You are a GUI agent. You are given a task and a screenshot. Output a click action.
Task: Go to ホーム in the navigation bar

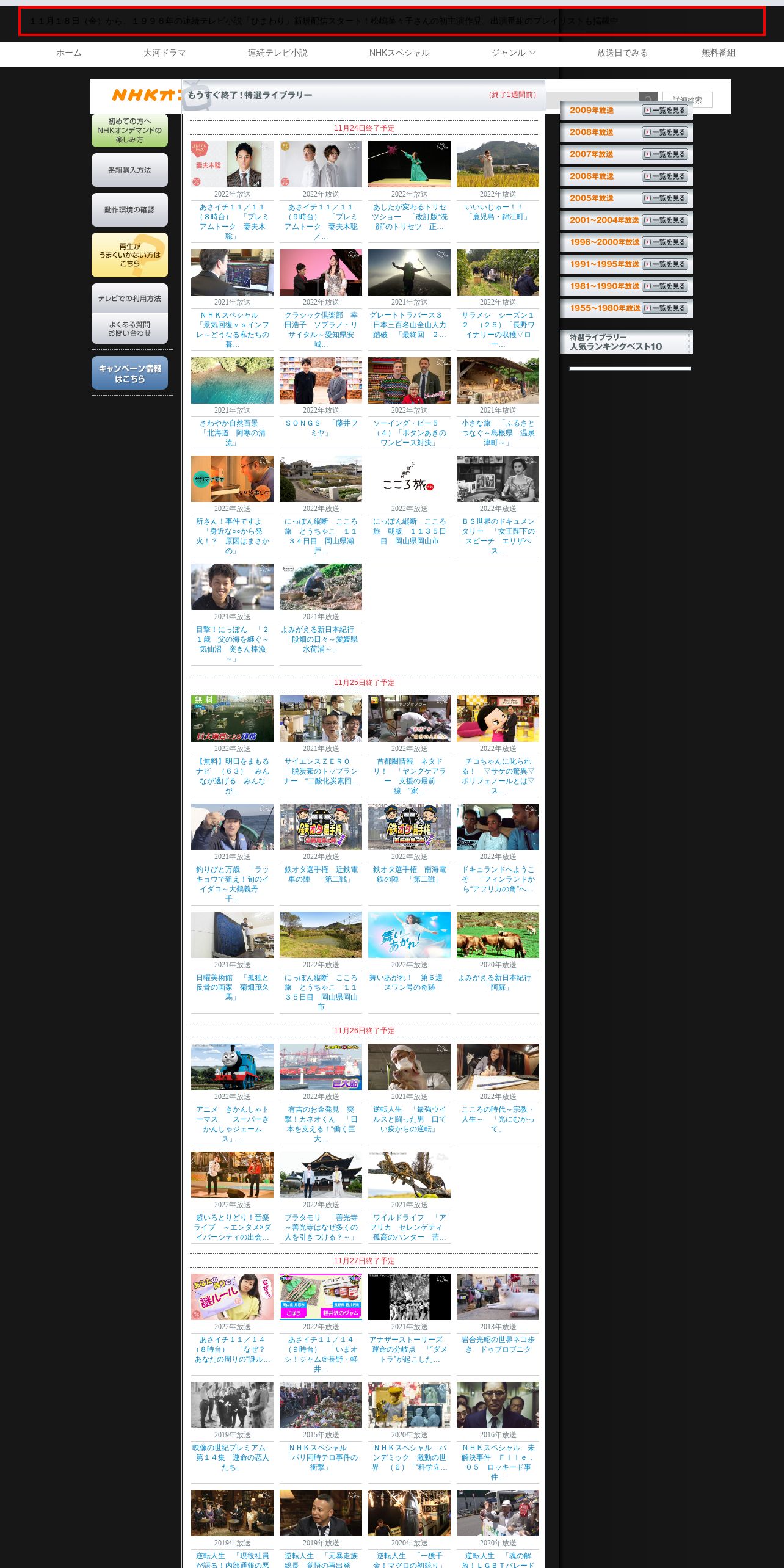coord(69,53)
